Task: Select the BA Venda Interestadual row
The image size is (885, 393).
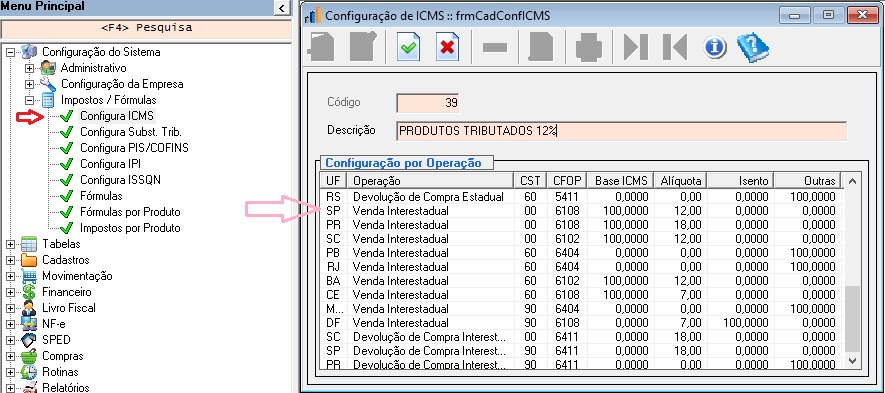Action: tap(581, 281)
